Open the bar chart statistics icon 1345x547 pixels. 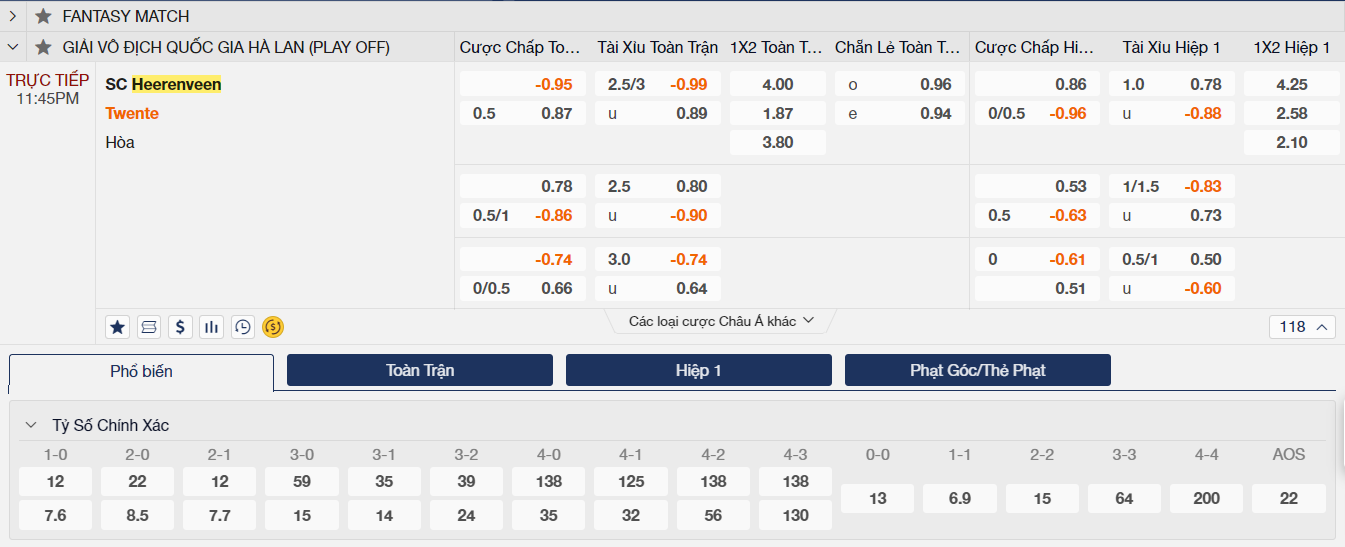211,326
